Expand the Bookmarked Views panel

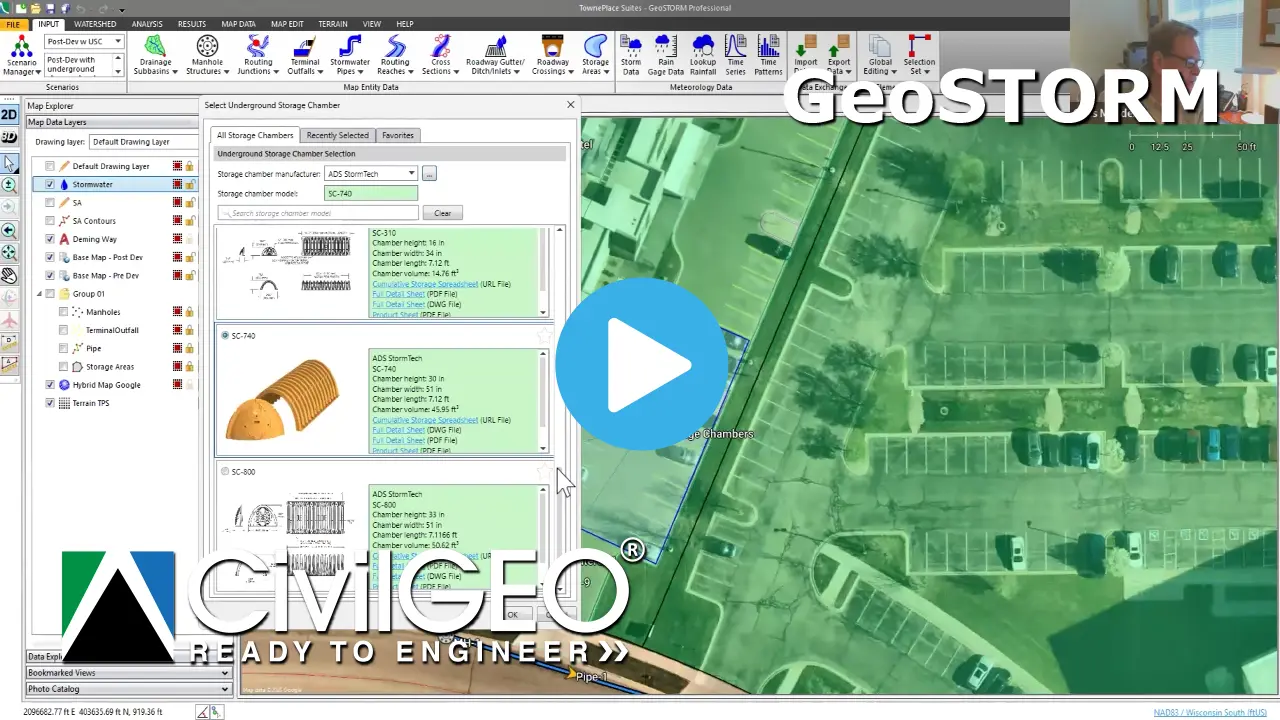point(128,673)
